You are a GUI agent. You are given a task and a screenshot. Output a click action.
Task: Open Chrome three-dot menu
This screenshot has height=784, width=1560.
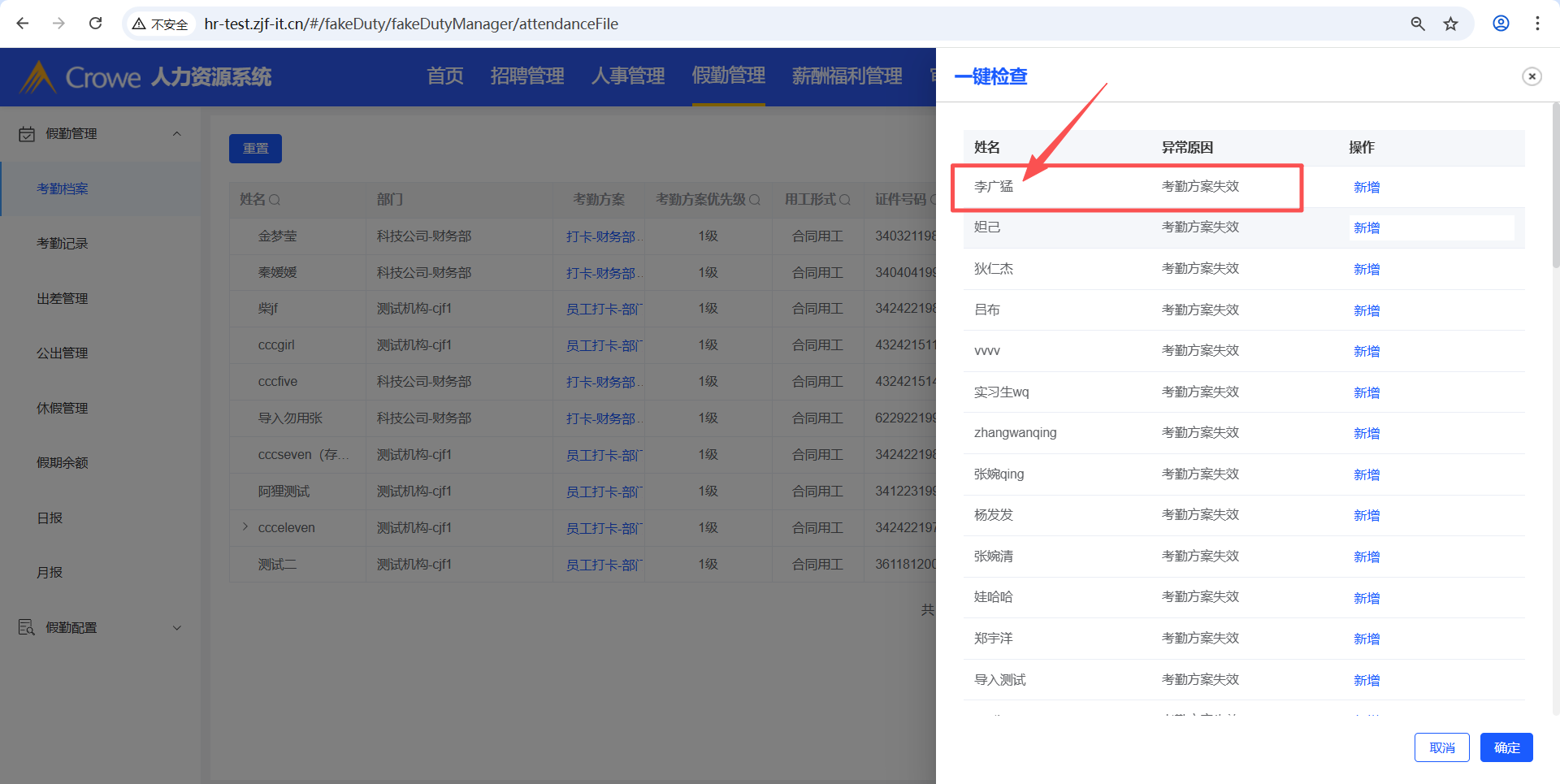[1537, 24]
